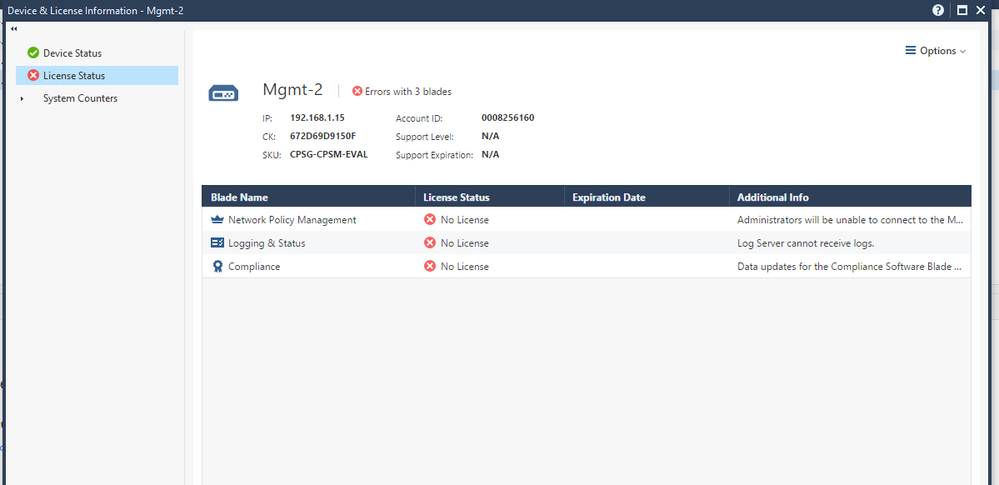Sort by Expiration Date column header
Viewport: 999px width, 485px height.
click(x=608, y=198)
